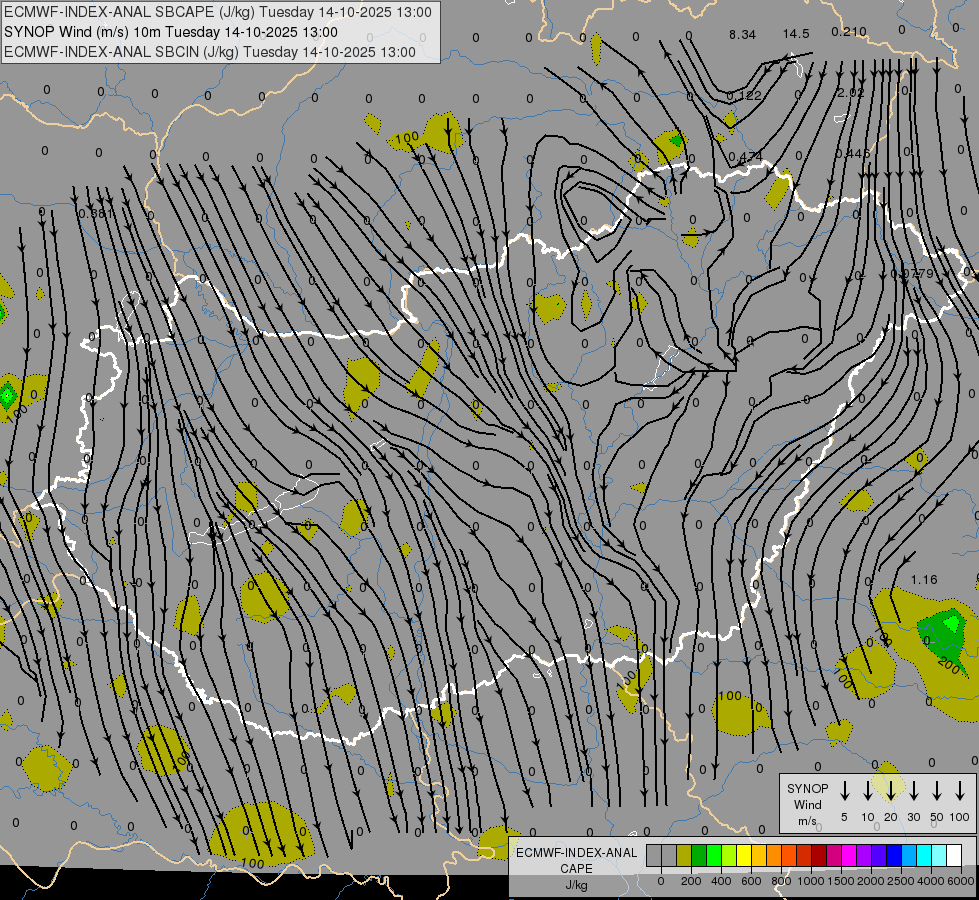
Task: Pick the bright green CAPE legend swatch
Action: [x=714, y=855]
